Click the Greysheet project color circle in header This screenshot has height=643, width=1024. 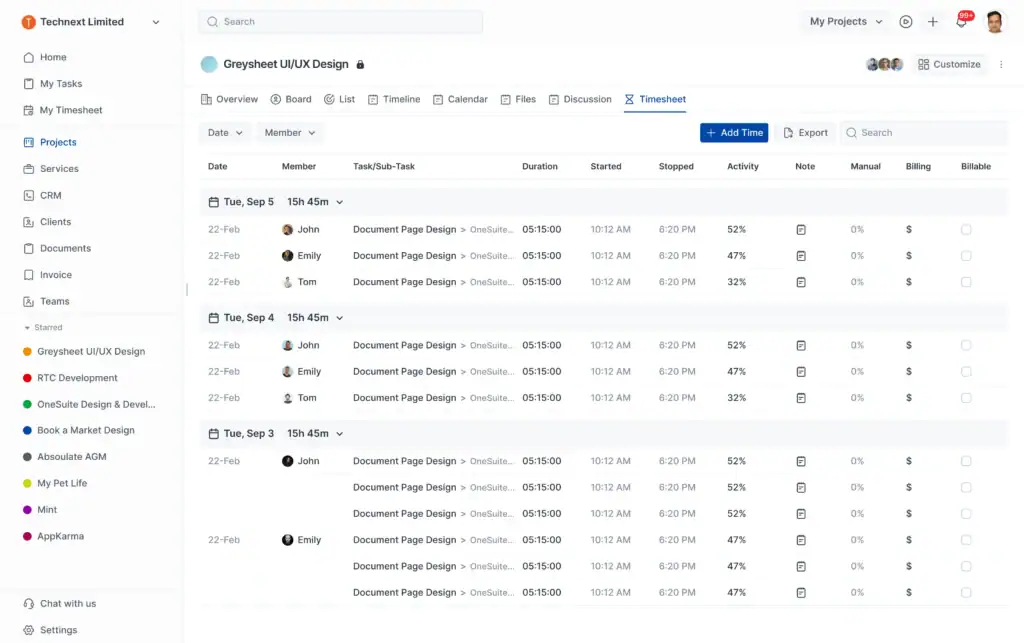pos(209,64)
